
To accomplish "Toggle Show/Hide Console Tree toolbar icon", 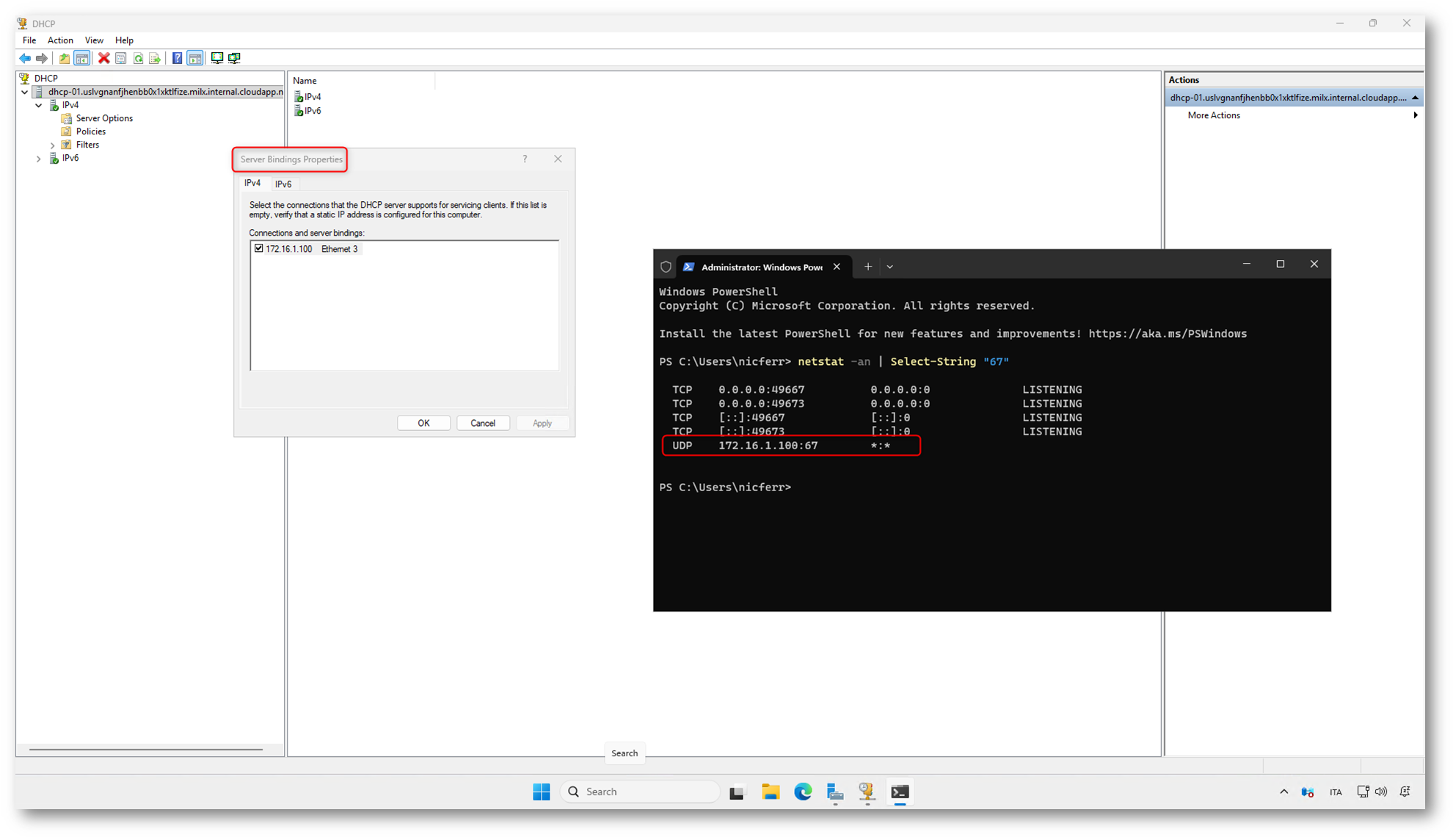I will pos(82,58).
